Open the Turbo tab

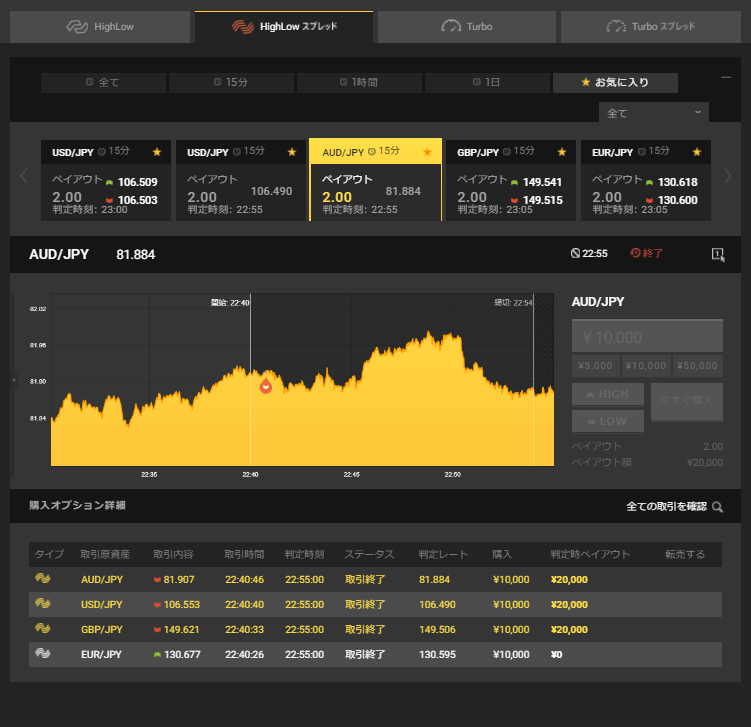tap(467, 27)
